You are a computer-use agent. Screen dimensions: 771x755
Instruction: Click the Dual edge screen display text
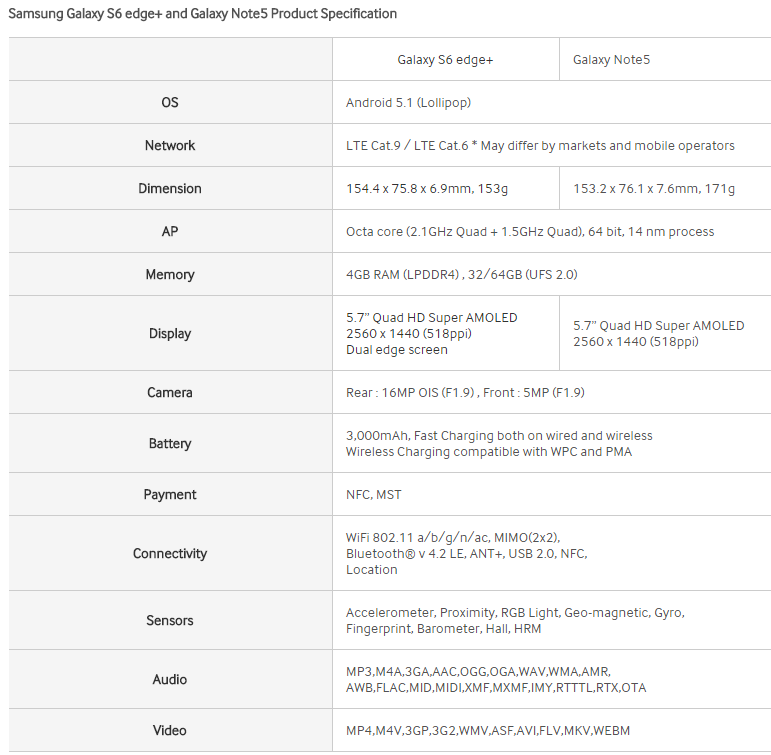[x=397, y=350]
